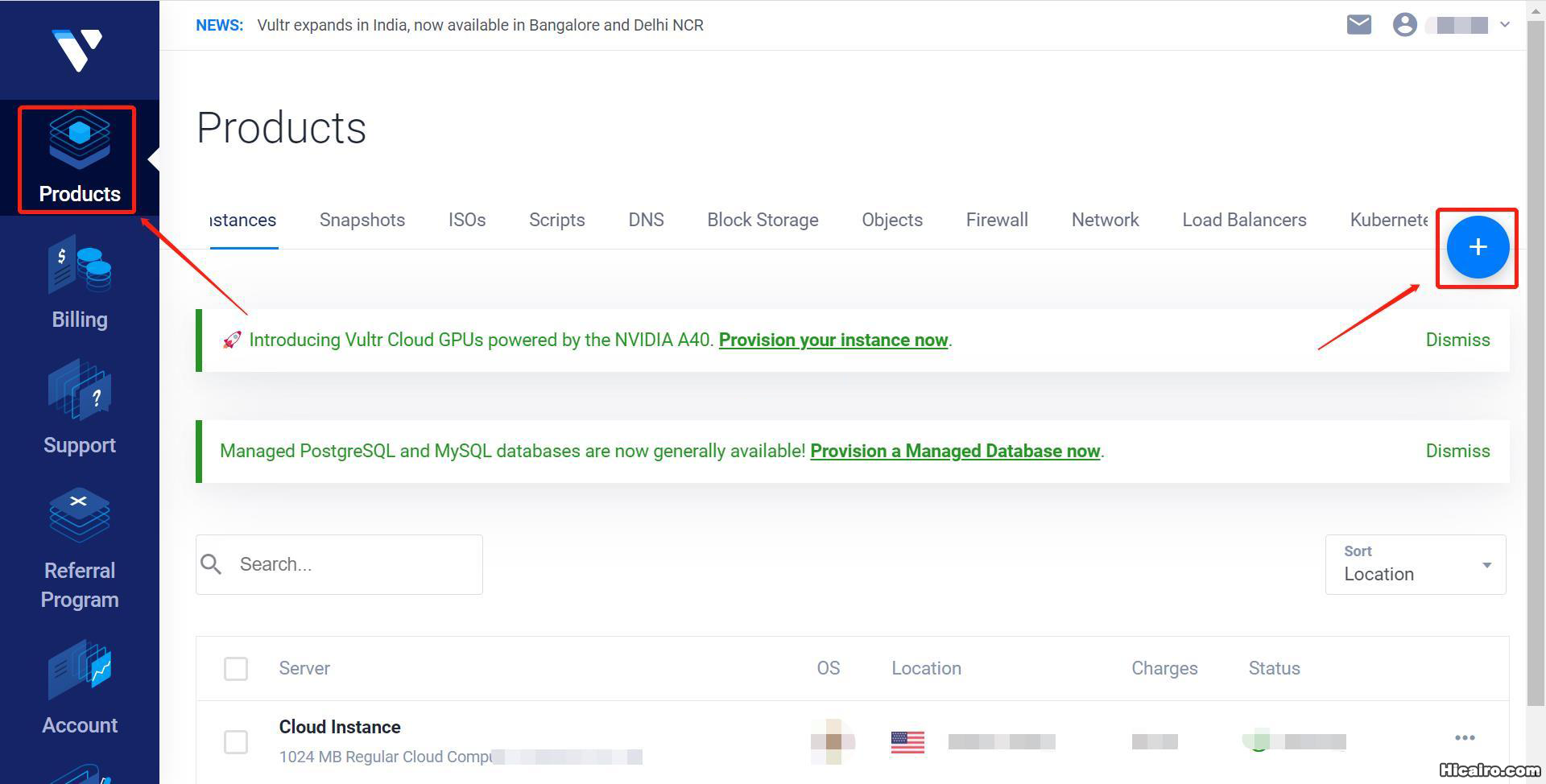The image size is (1546, 784).
Task: Switch to the Block Storage tab
Action: pos(763,221)
